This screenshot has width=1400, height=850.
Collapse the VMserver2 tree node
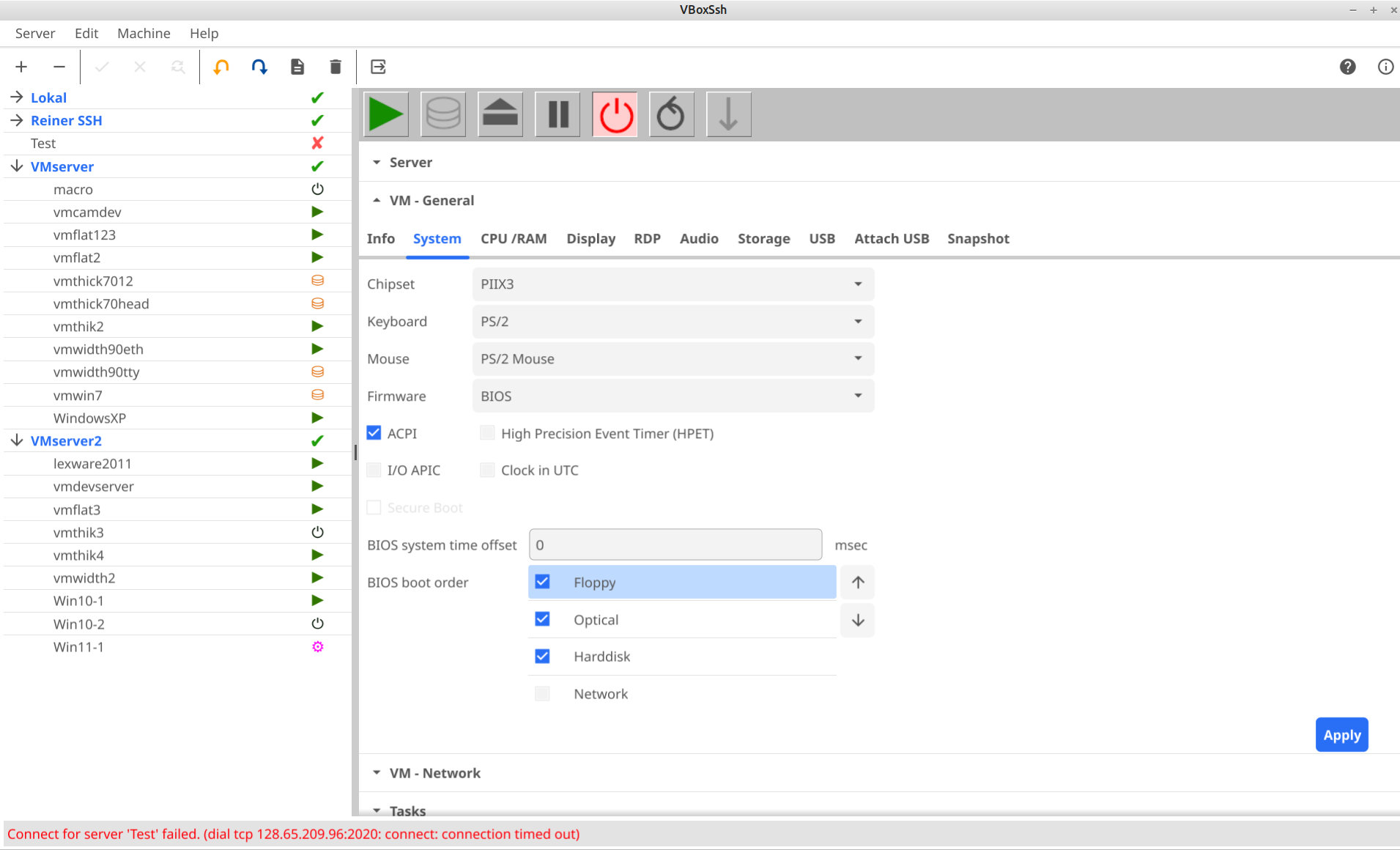(x=17, y=440)
